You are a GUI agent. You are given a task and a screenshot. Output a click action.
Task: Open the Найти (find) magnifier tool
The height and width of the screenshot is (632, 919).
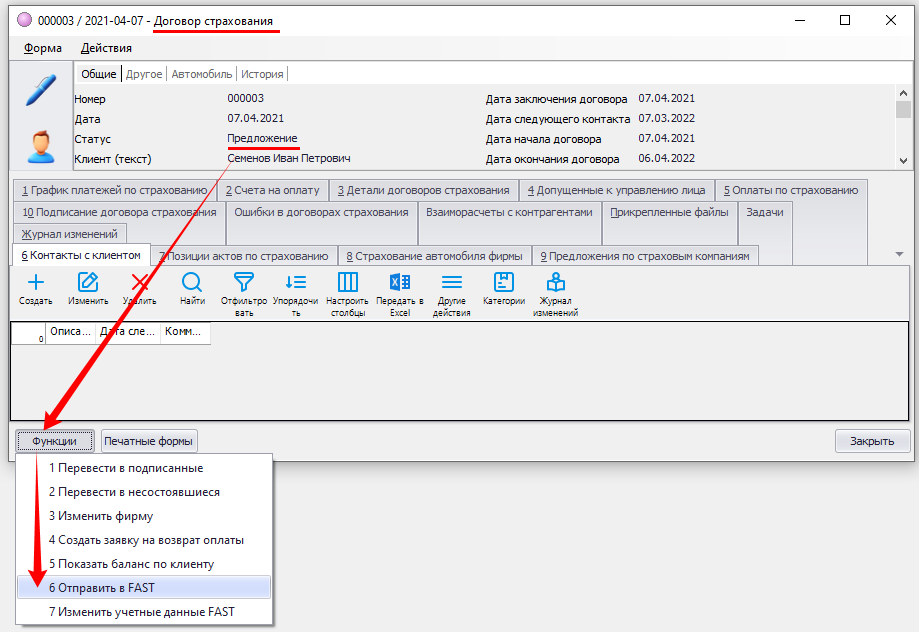point(192,283)
